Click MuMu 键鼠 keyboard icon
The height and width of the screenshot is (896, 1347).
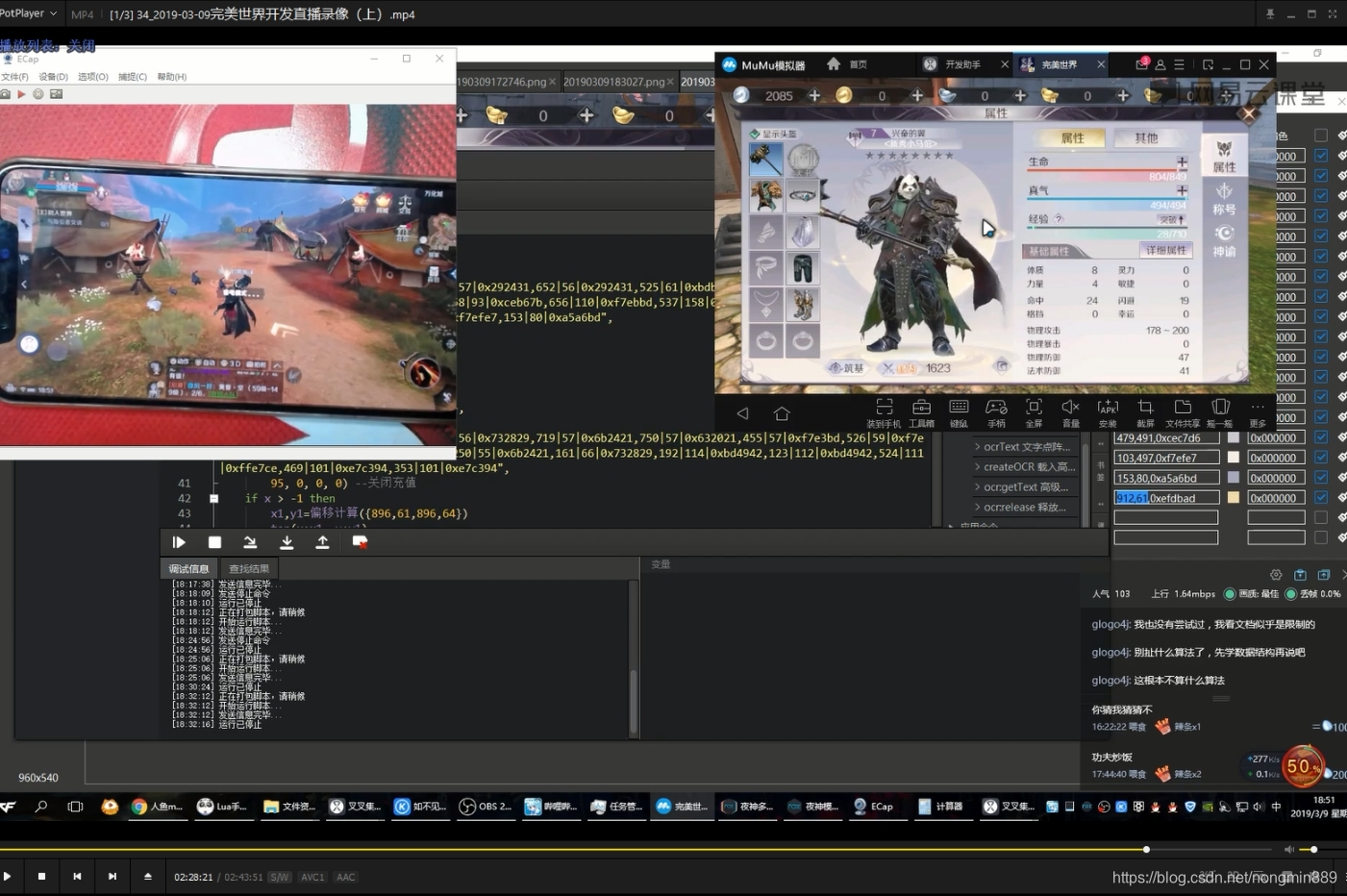click(959, 413)
